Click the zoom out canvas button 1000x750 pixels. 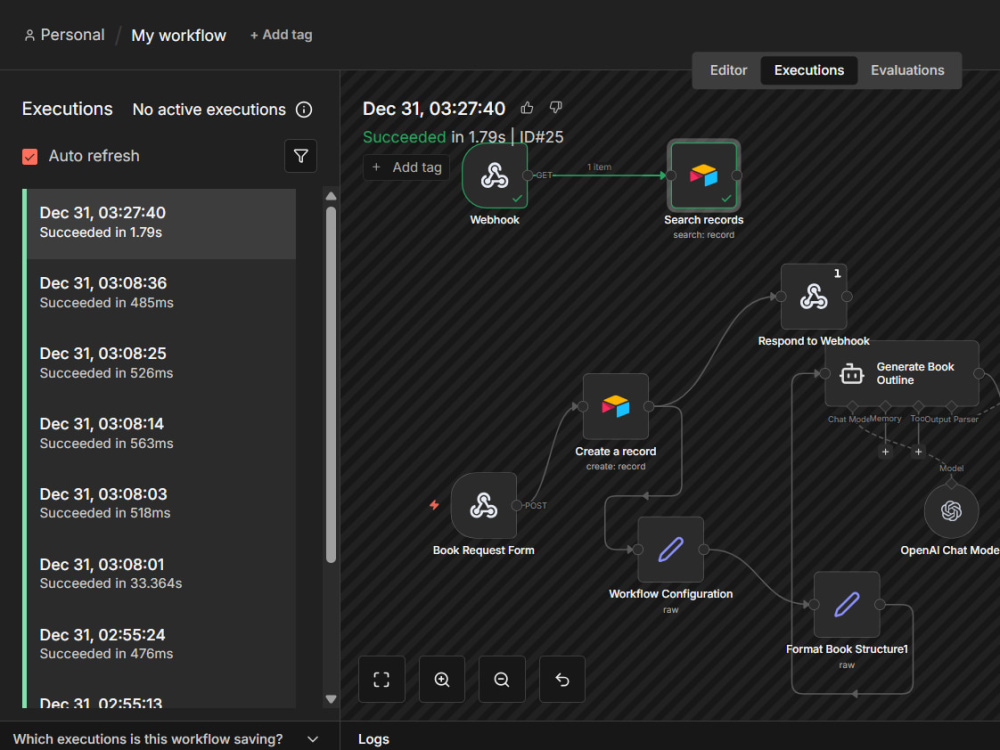click(502, 679)
